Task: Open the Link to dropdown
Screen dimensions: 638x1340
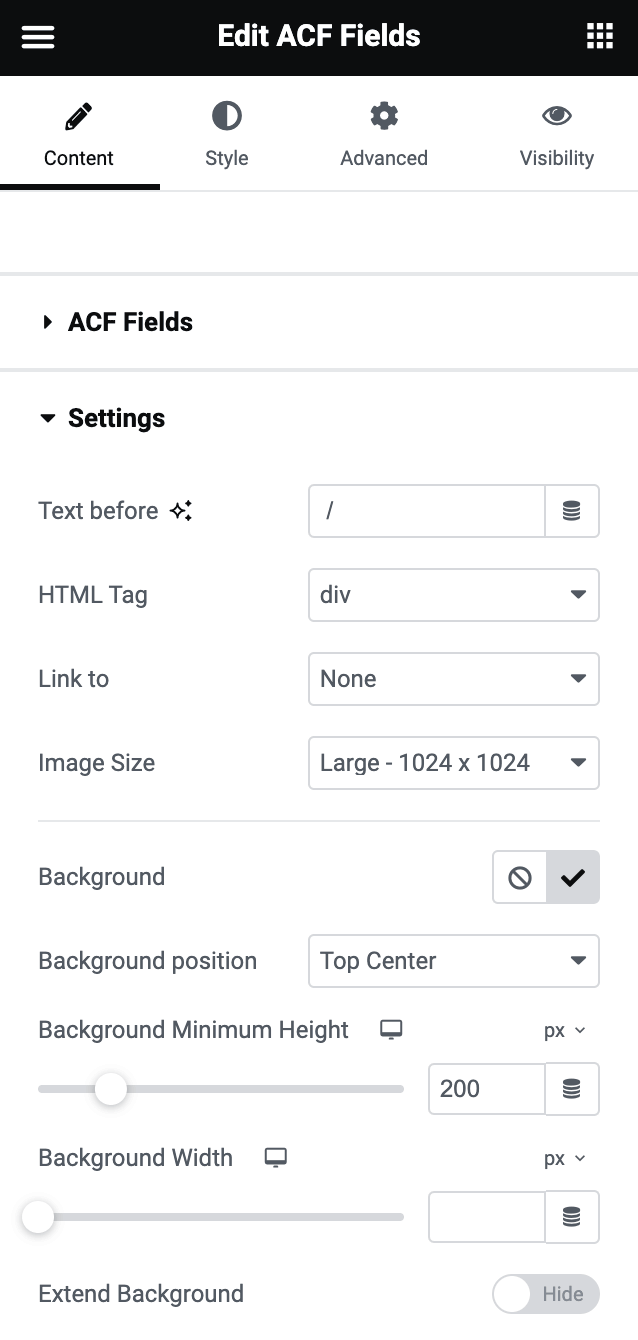Action: [453, 679]
